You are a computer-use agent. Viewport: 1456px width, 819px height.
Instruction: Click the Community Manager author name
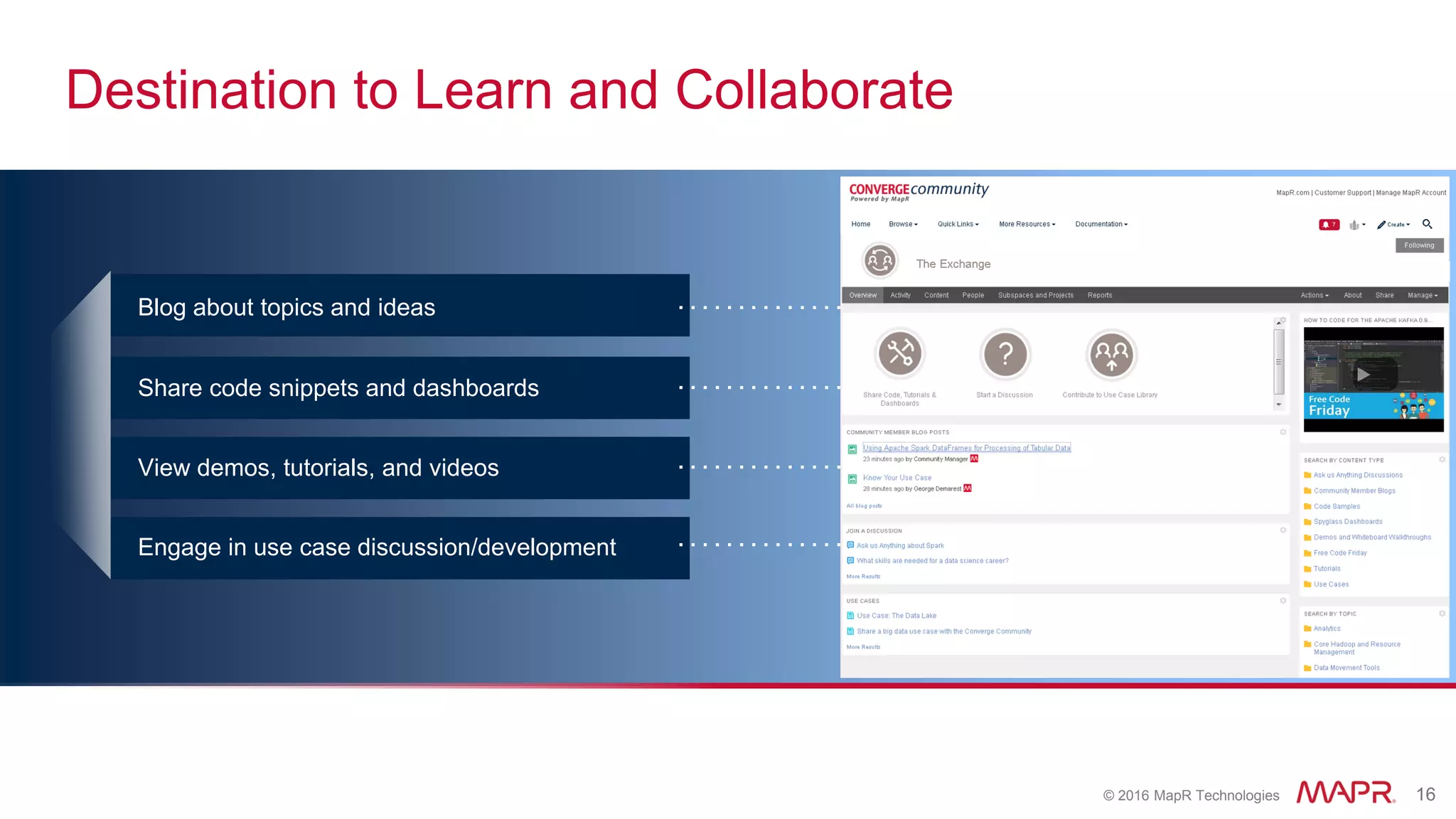[x=941, y=459]
